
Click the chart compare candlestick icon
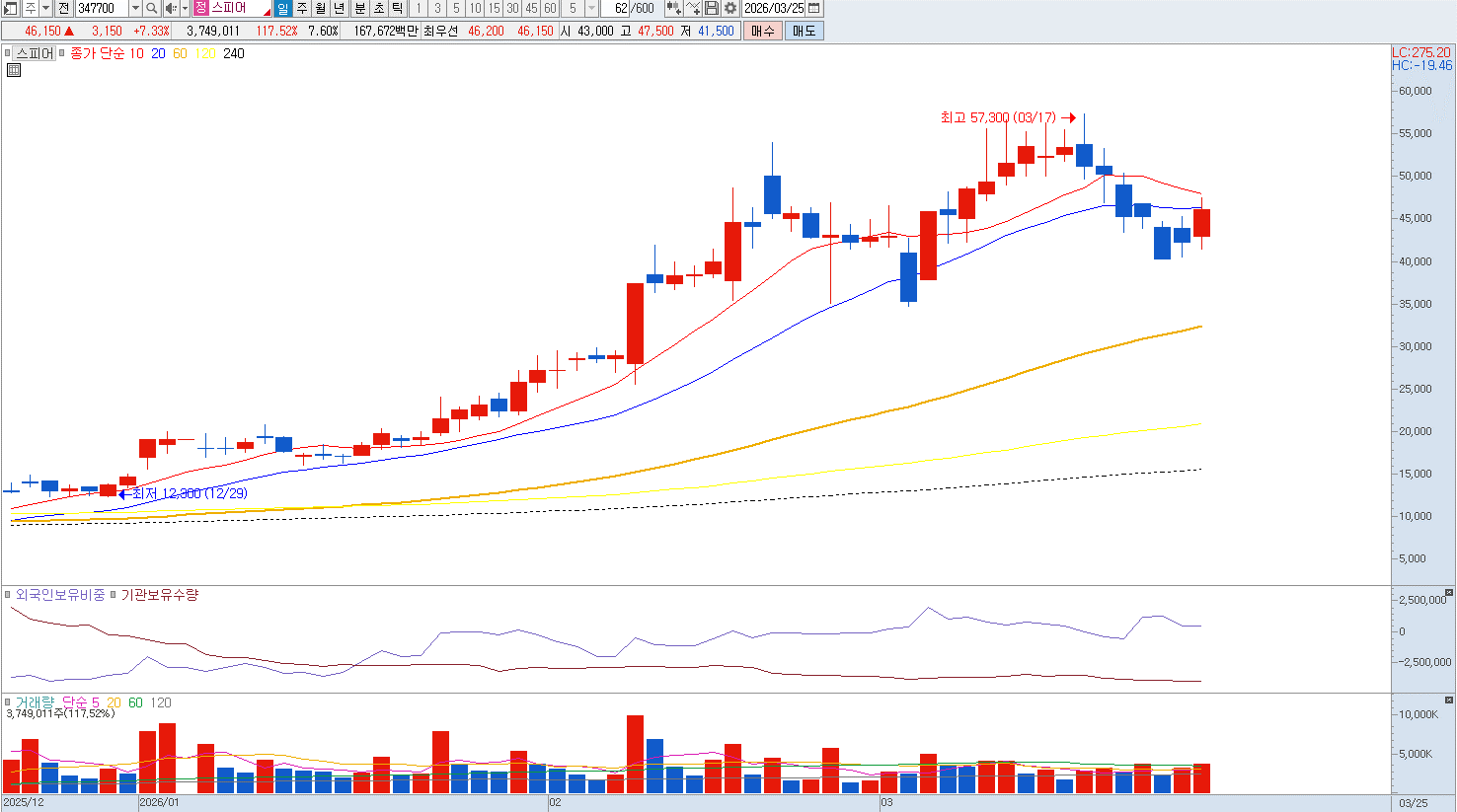coord(673,8)
